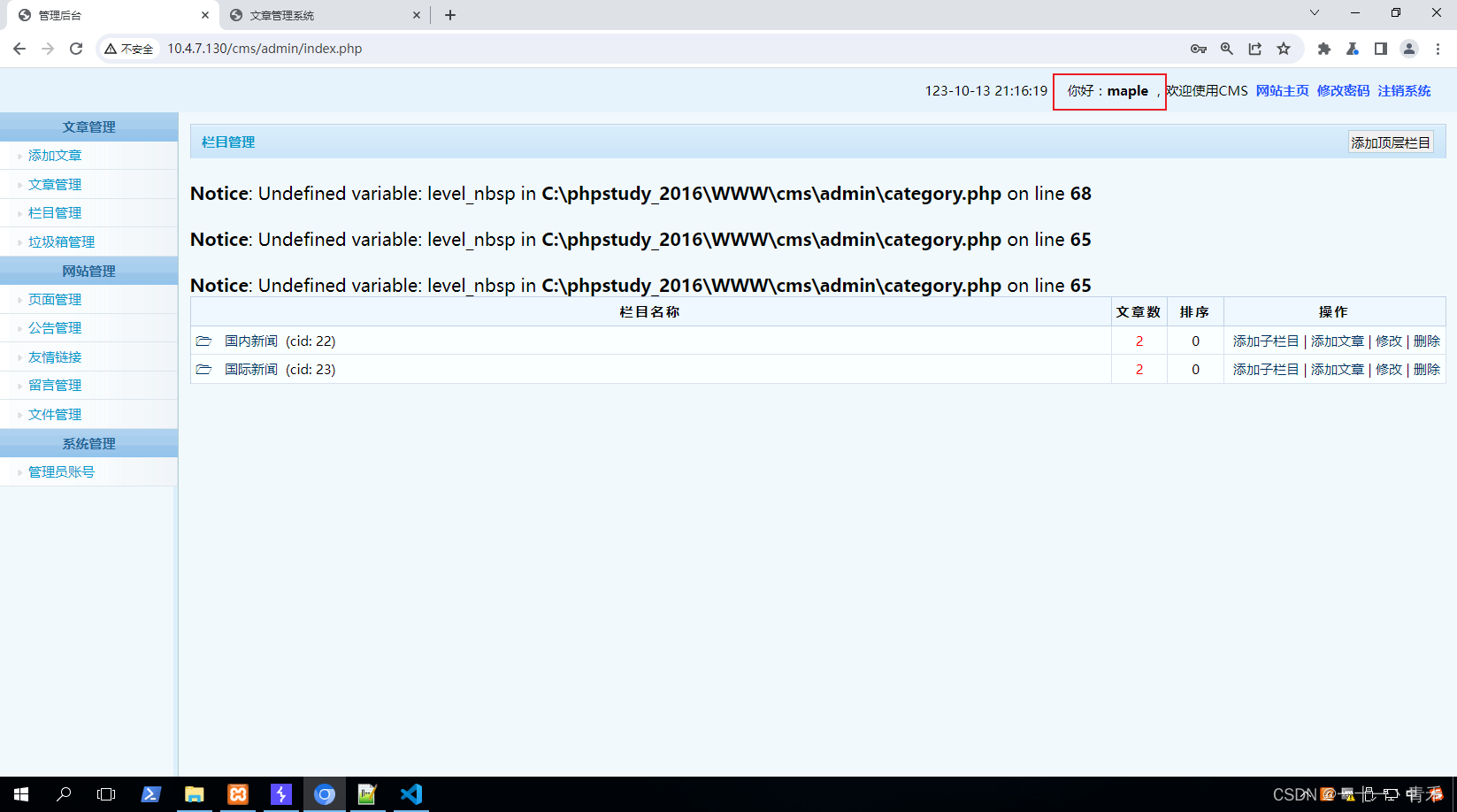Collapse the 文章管理 sidebar section header
1457x812 pixels.
click(88, 127)
